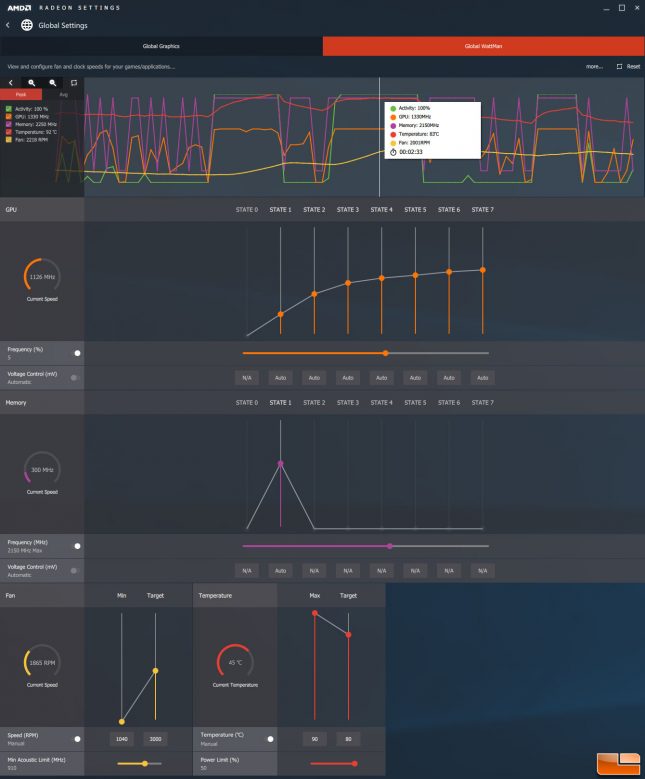Click the Current Temperature gauge

pos(235,662)
